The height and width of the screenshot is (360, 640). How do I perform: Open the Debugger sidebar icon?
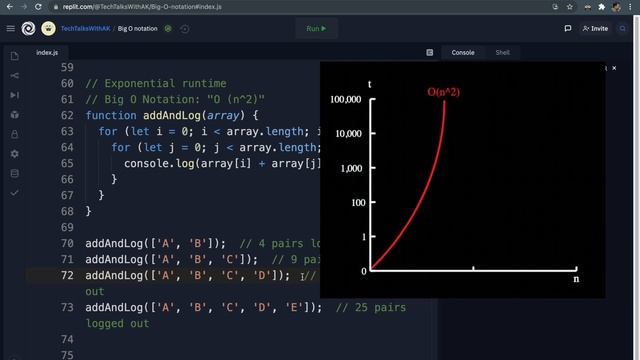click(x=15, y=95)
